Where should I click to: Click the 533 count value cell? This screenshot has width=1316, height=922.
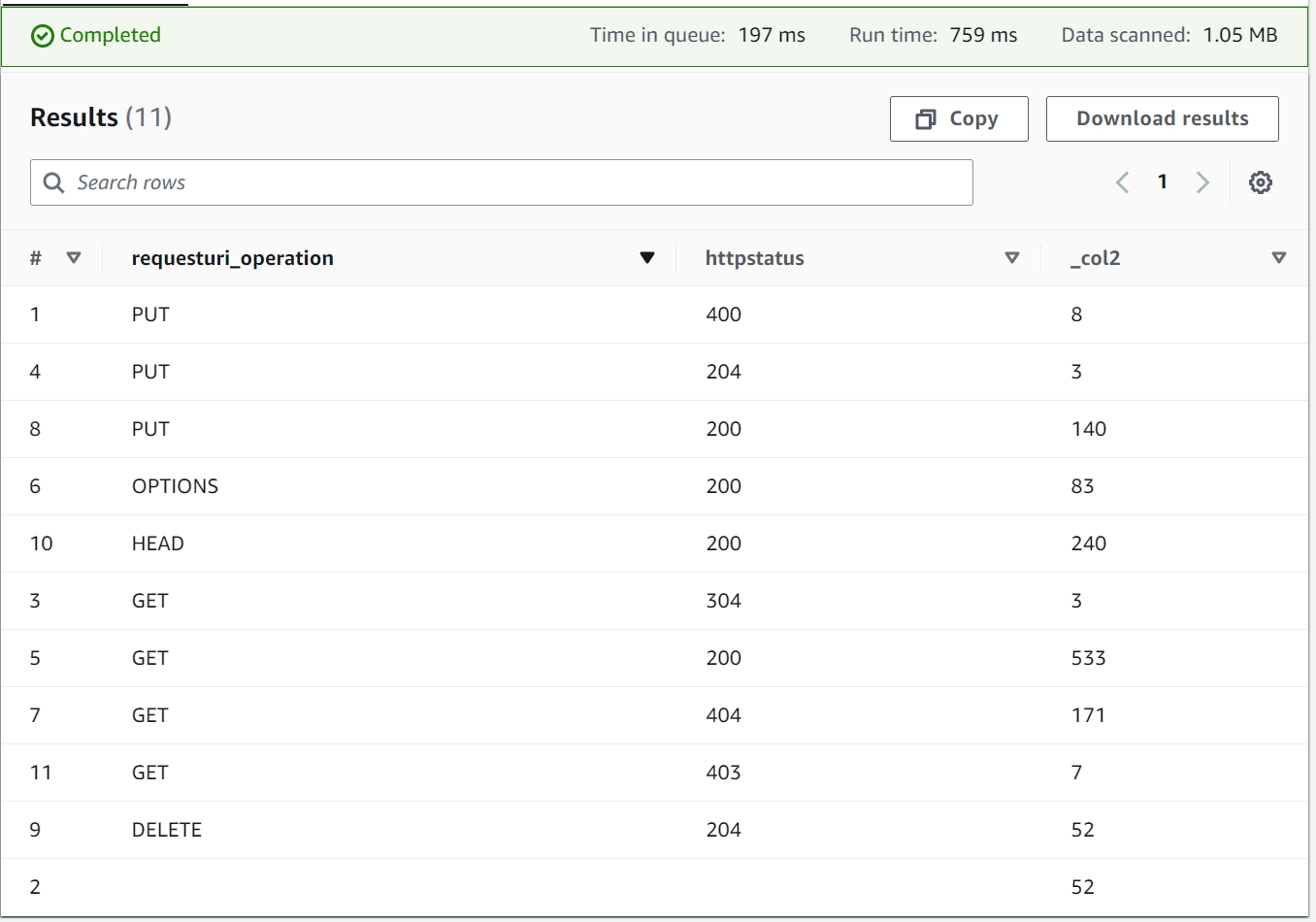pos(1088,658)
